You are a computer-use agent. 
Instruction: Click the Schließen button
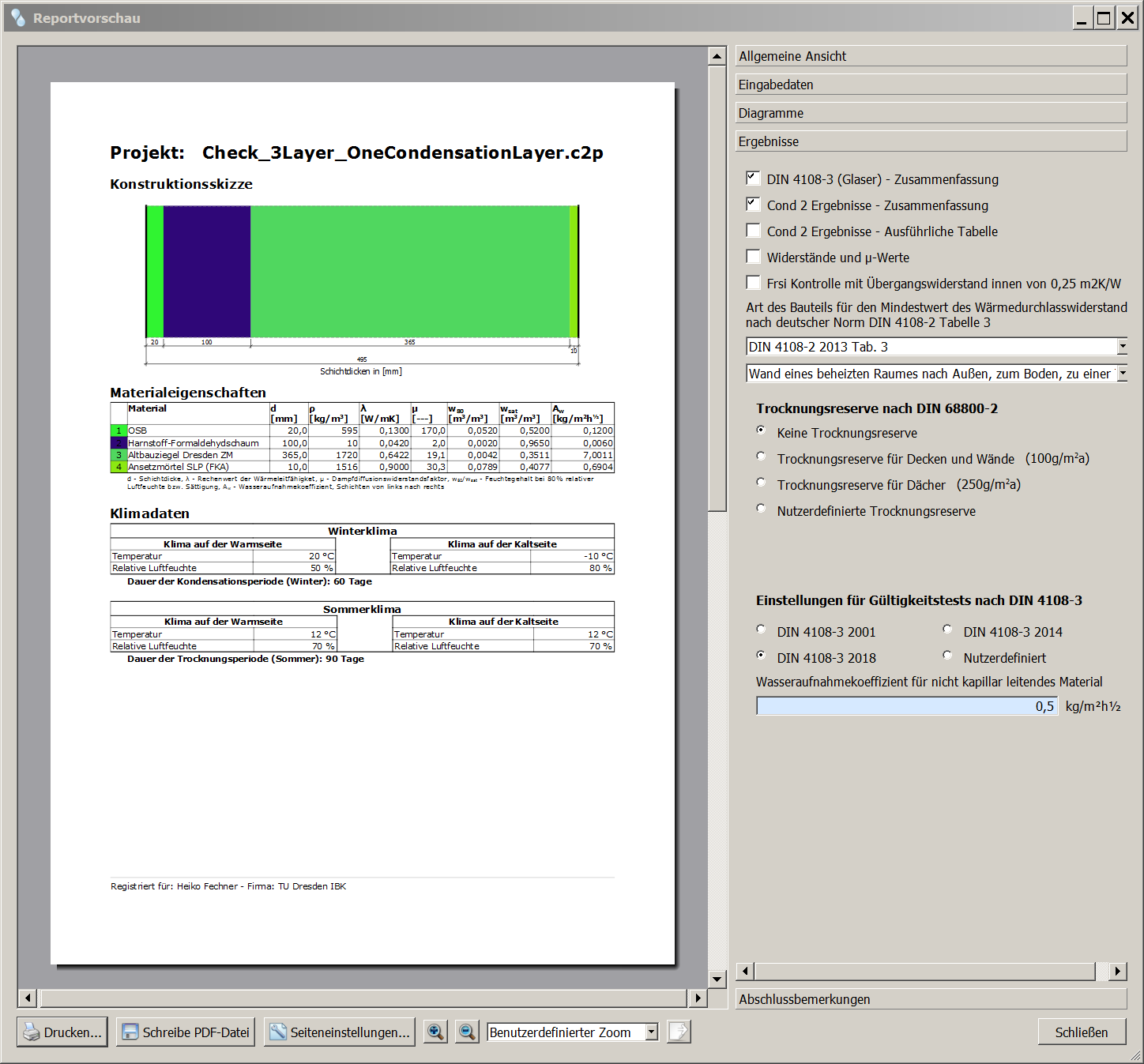click(x=1082, y=1032)
